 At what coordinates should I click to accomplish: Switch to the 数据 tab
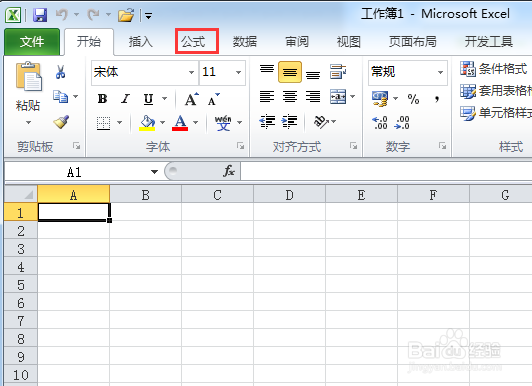coord(245,42)
